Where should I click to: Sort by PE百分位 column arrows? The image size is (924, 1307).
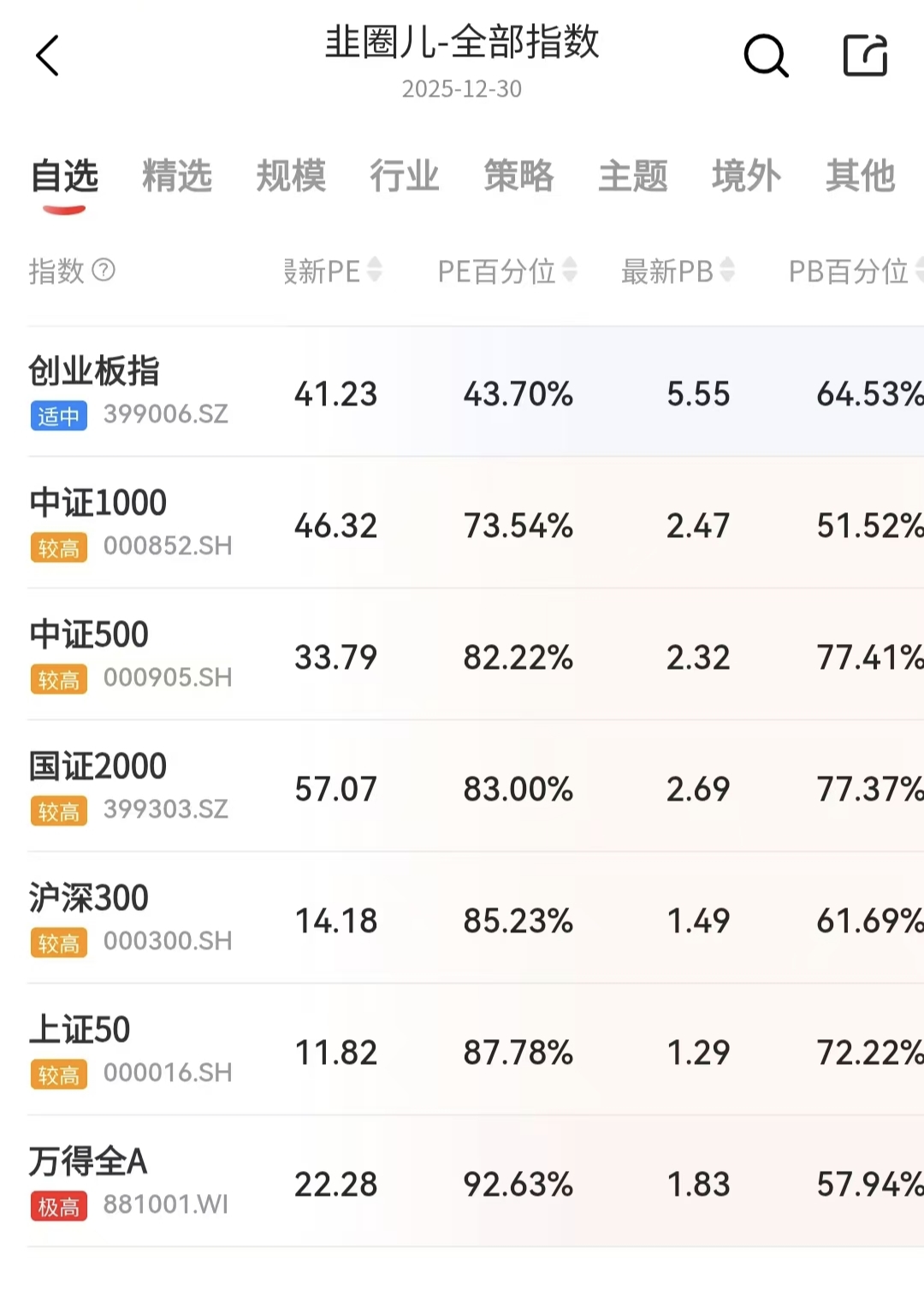point(569,270)
